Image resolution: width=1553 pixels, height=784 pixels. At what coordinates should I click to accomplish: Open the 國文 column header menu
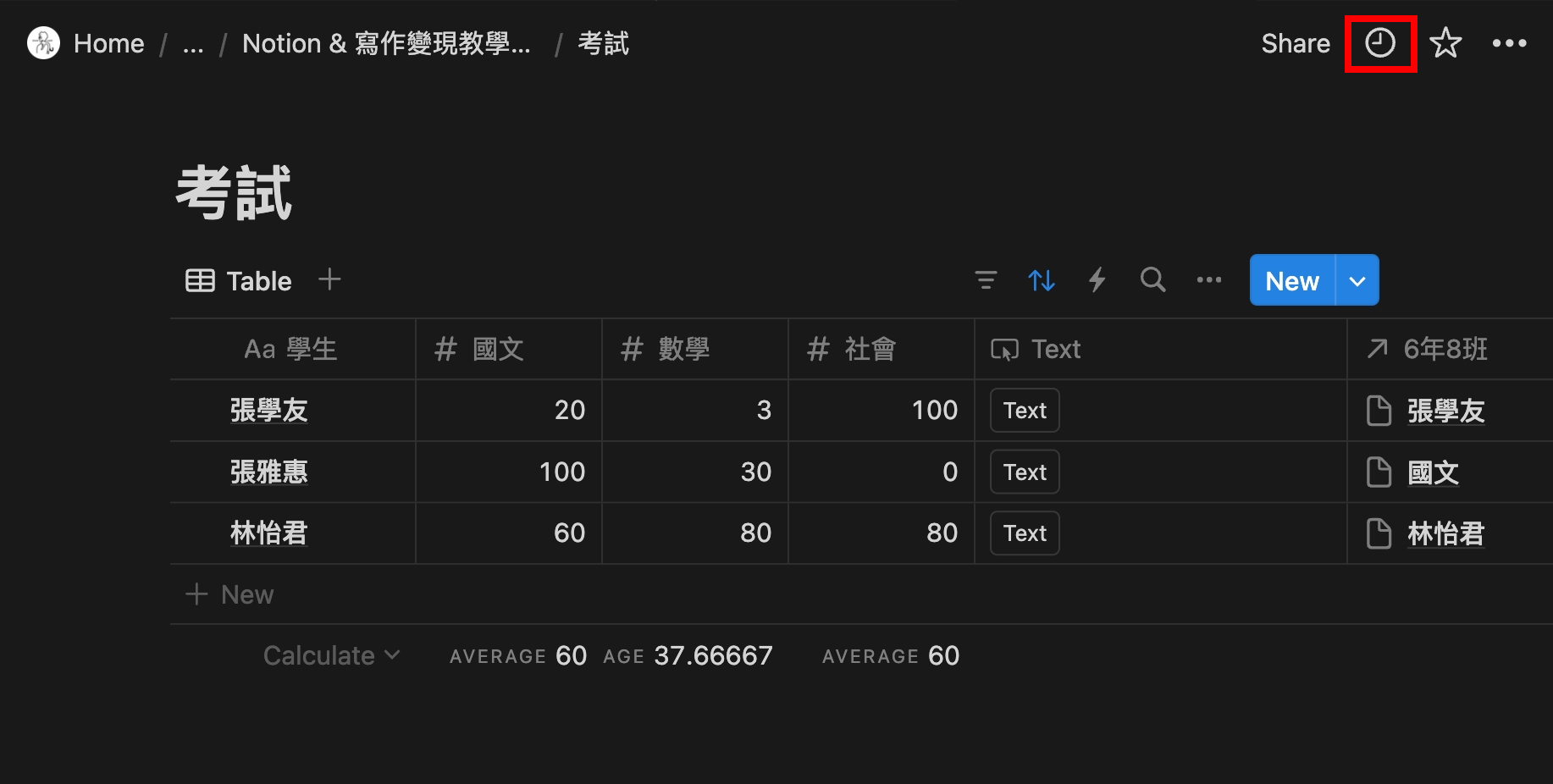pyautogui.click(x=498, y=349)
